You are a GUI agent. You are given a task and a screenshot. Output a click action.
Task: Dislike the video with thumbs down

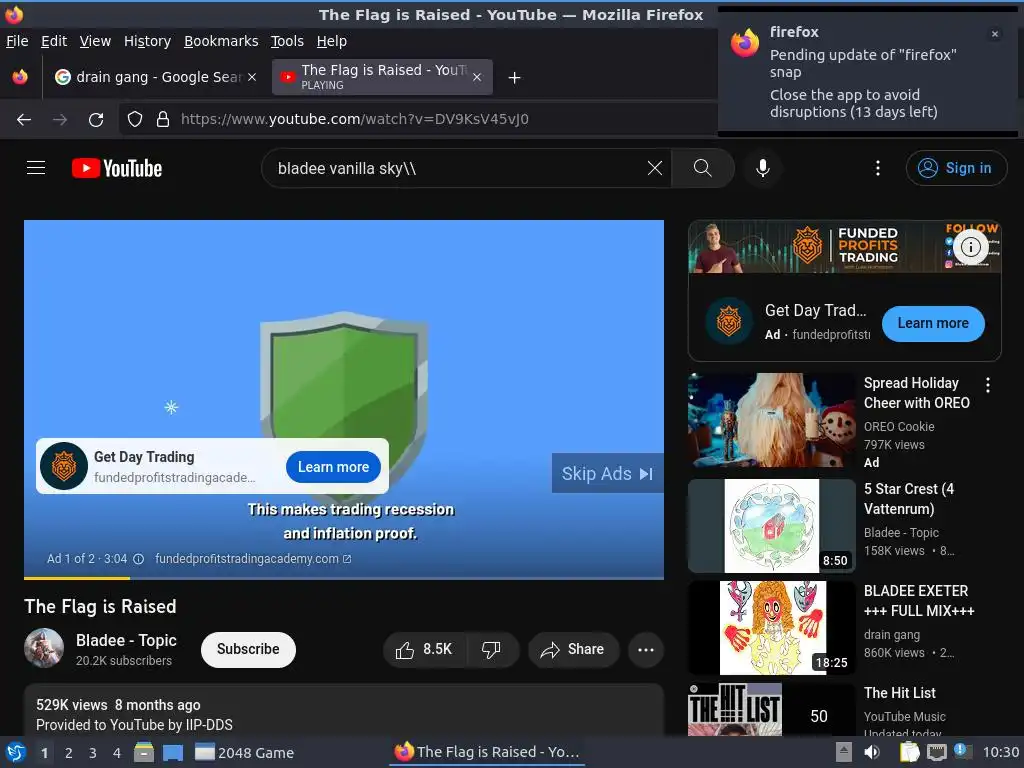click(x=491, y=649)
